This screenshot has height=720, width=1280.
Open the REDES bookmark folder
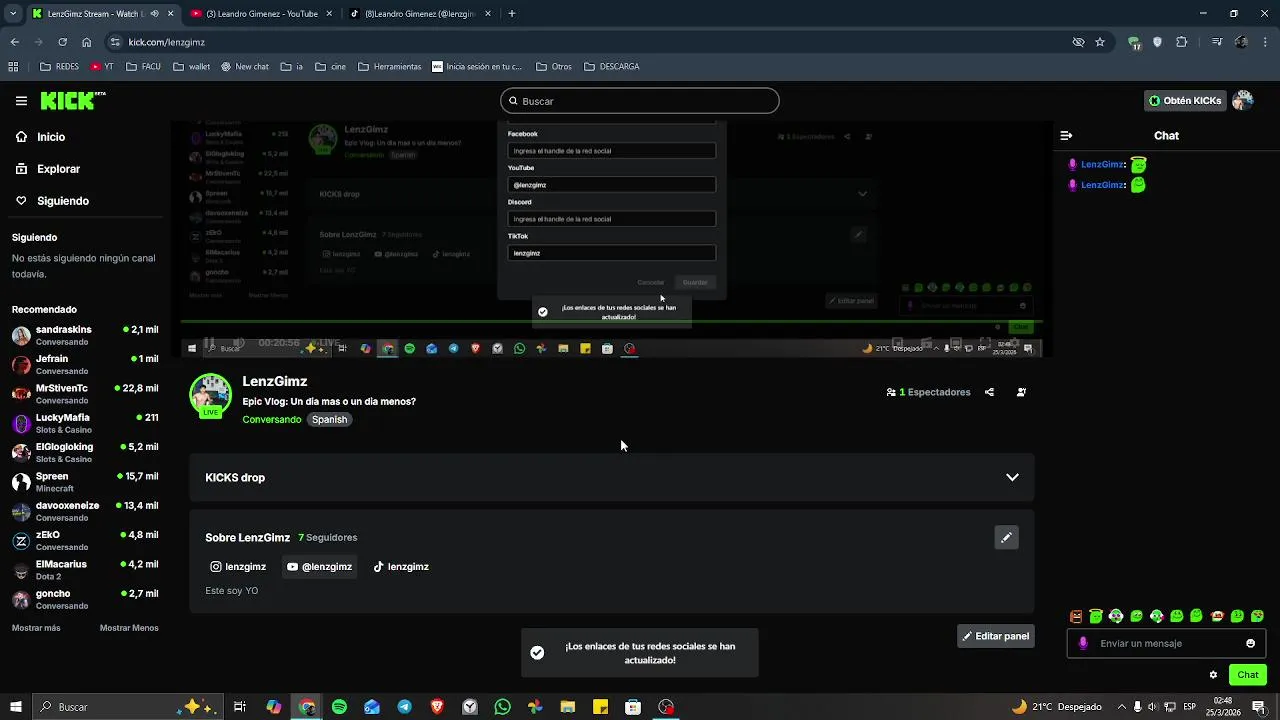click(59, 67)
